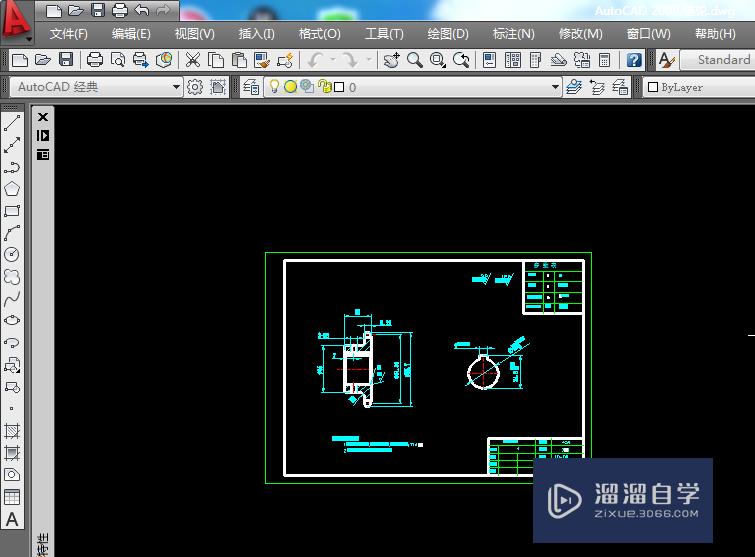Click Make Object's Layer Current icon
The height and width of the screenshot is (557, 755).
click(x=574, y=87)
